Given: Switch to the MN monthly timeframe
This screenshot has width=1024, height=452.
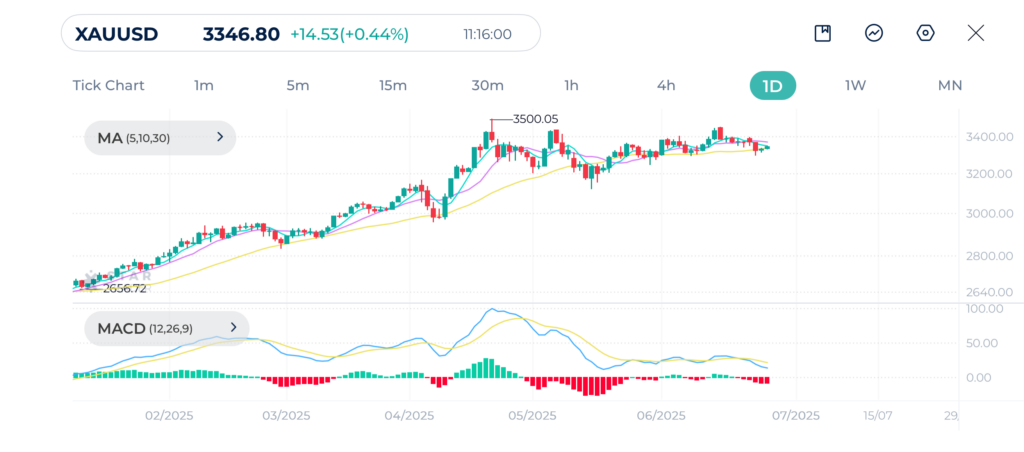Looking at the screenshot, I should [x=949, y=85].
